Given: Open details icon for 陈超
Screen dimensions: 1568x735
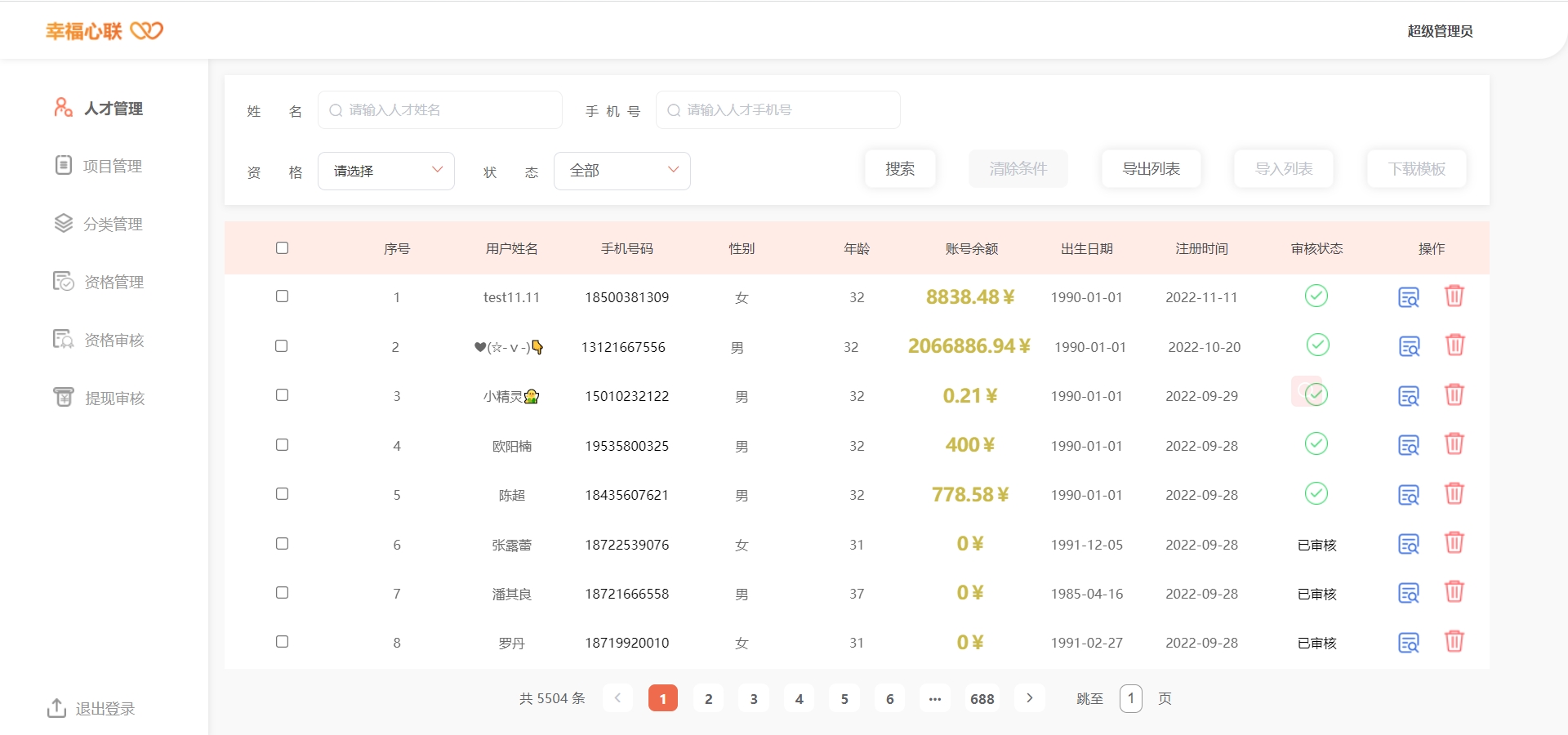Looking at the screenshot, I should click(1409, 495).
